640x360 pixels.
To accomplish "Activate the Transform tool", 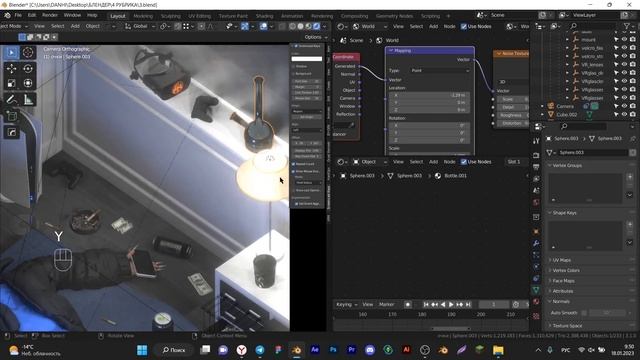I will (28, 84).
